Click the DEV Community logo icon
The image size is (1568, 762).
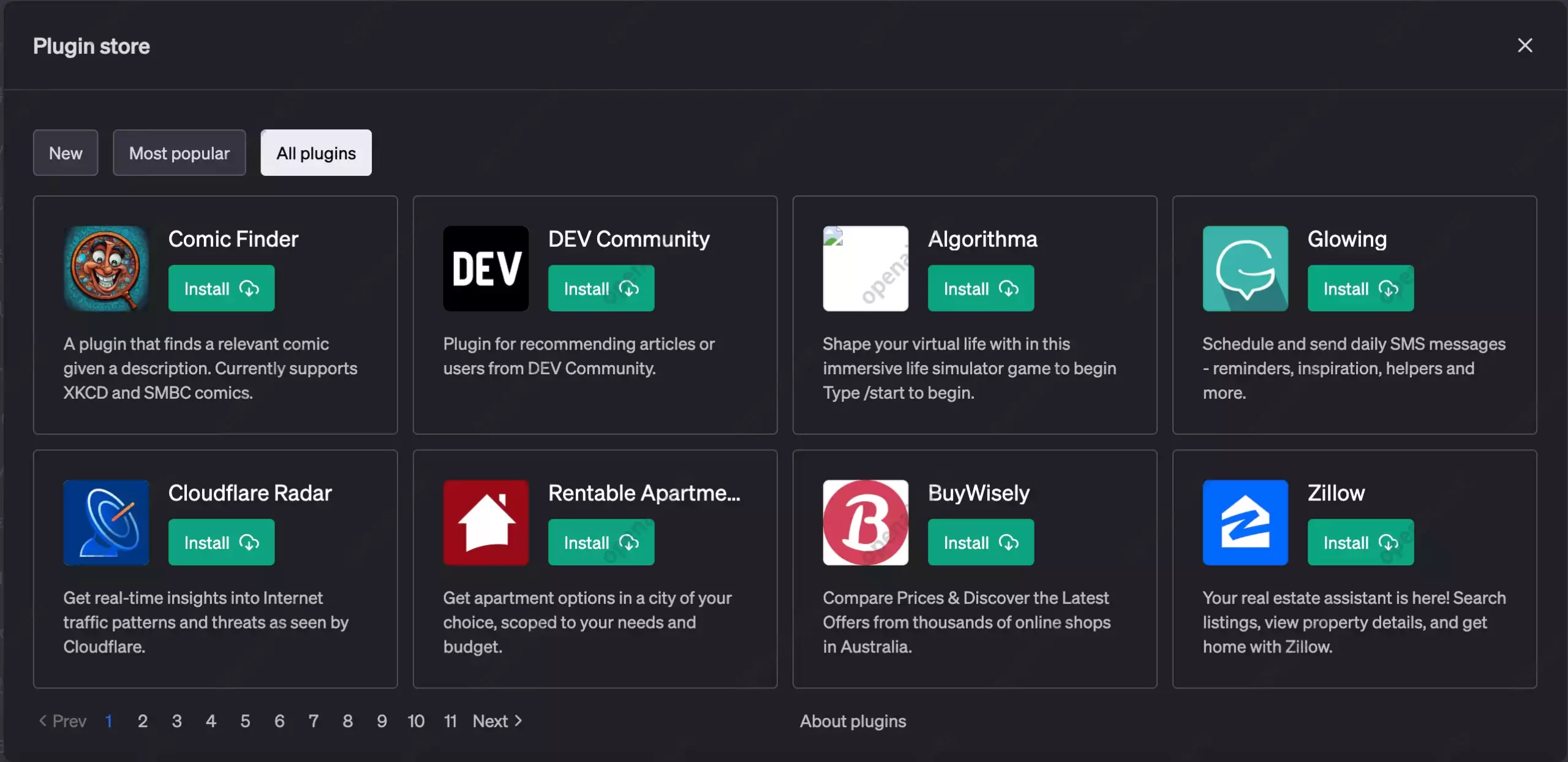click(486, 268)
